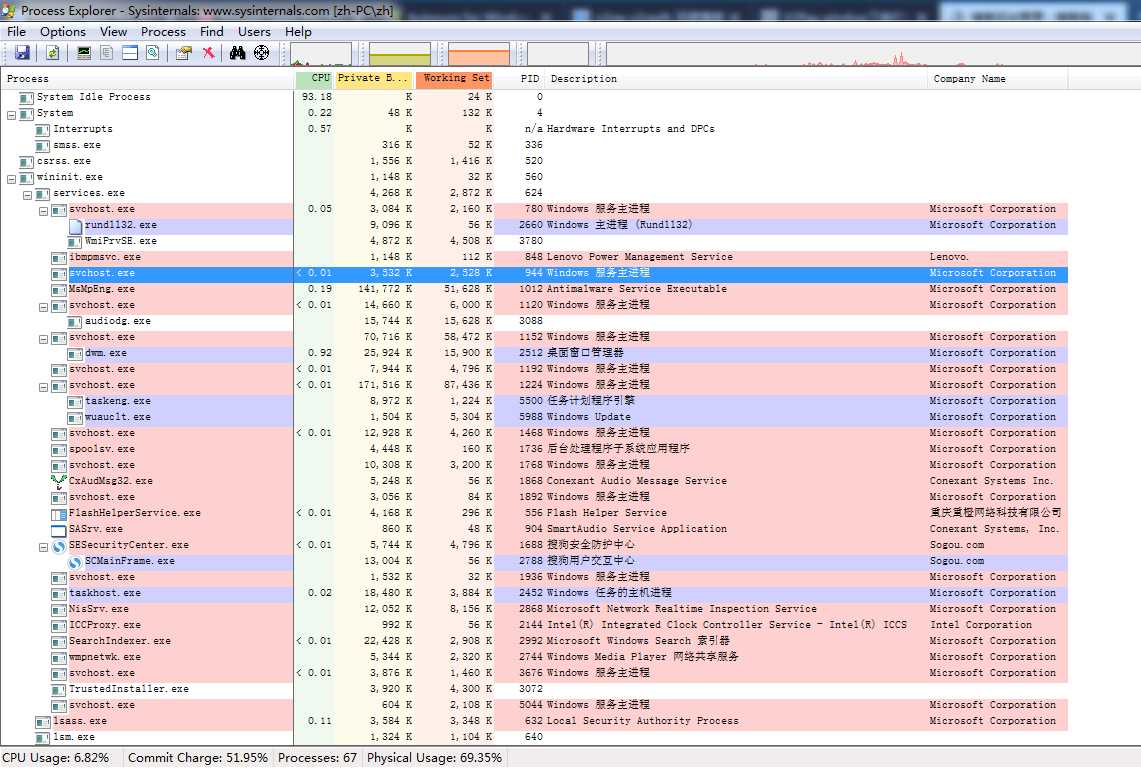Collapse svchost.exe PID 780 node

coord(43,211)
